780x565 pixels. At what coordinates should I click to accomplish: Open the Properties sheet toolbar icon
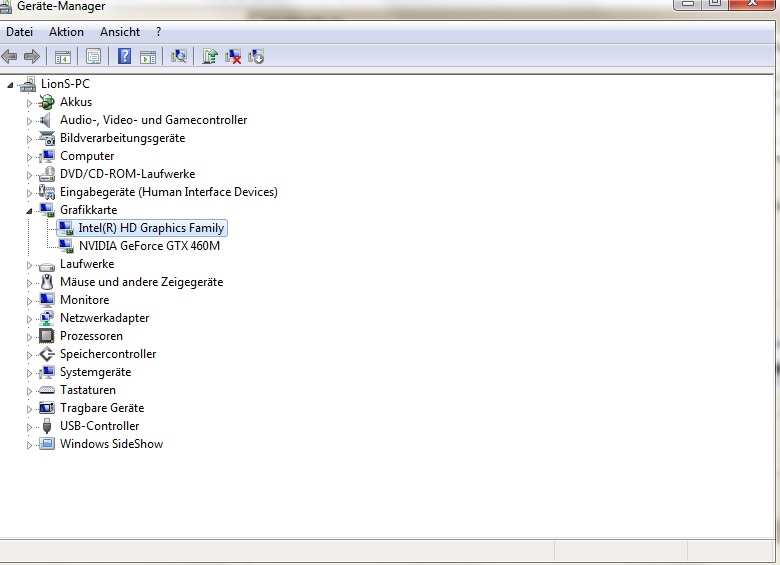[93, 56]
